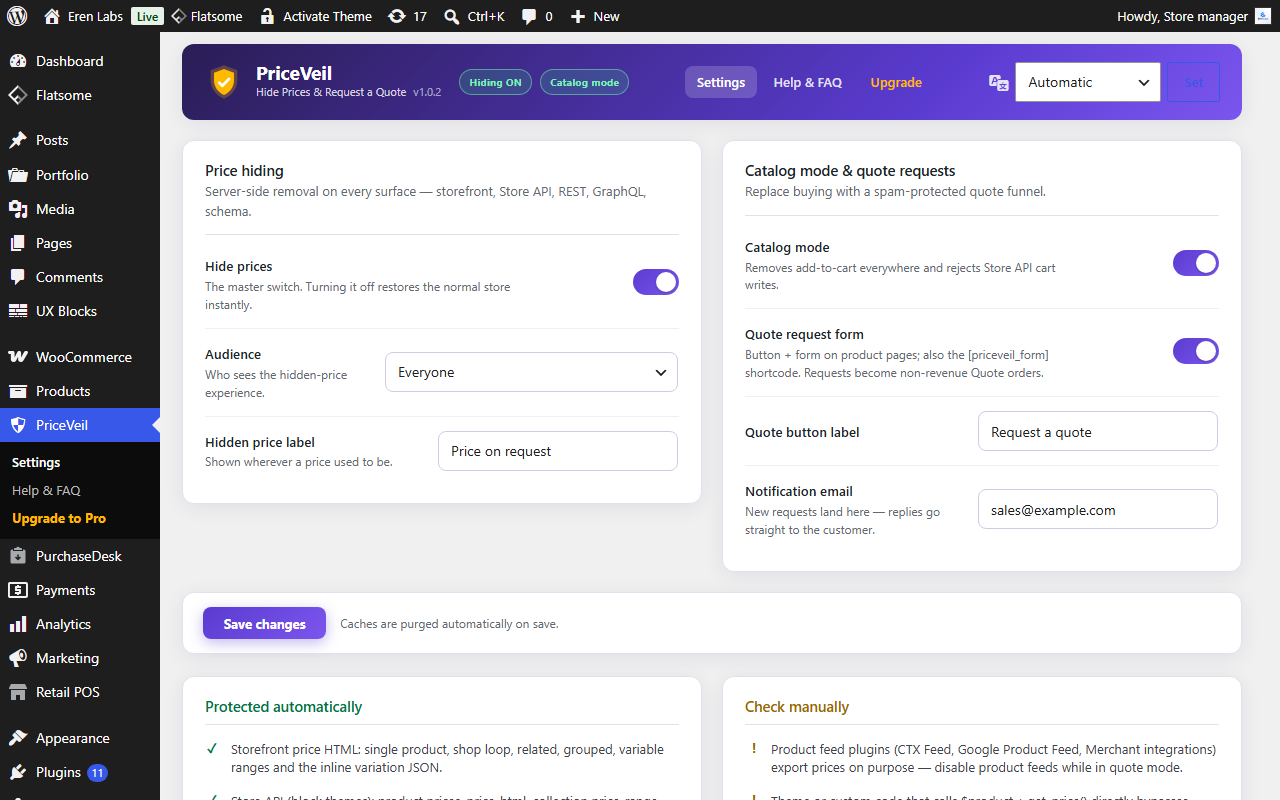The image size is (1280, 800).
Task: Click the Quote button label input
Action: tap(1098, 431)
